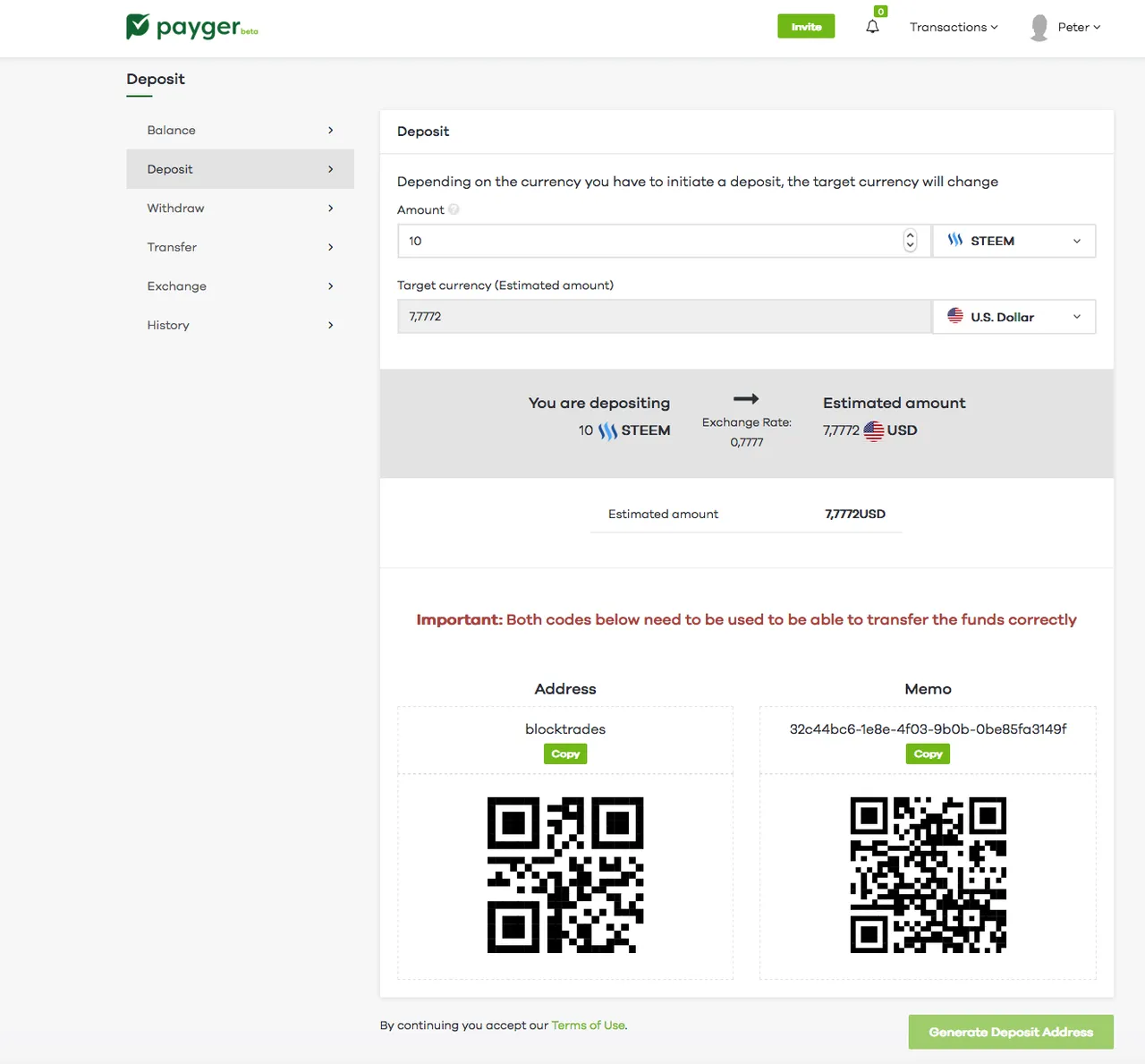
Task: Open the notifications bell
Action: (872, 27)
